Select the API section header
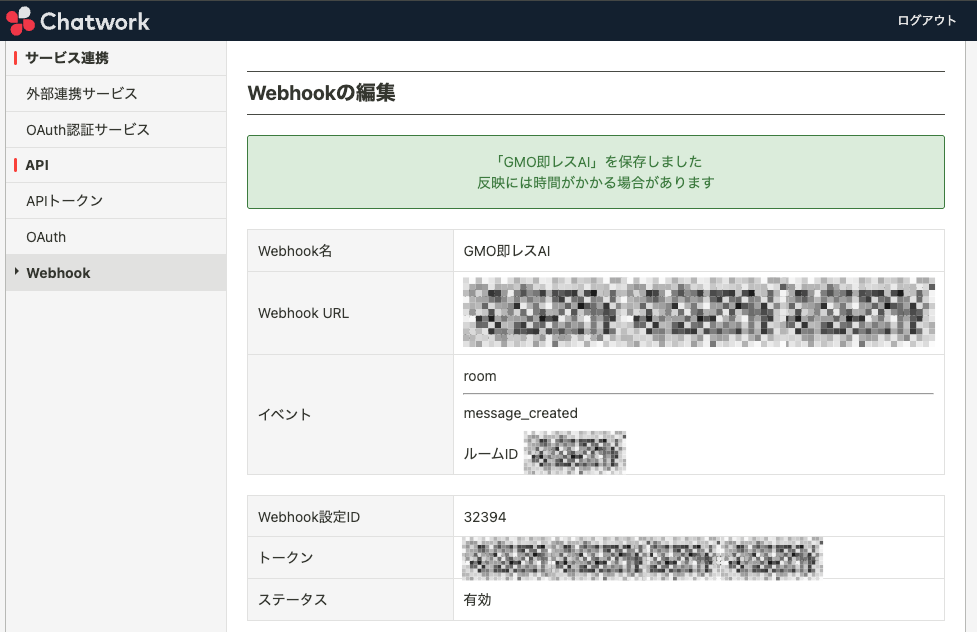This screenshot has height=632, width=977. [37, 165]
